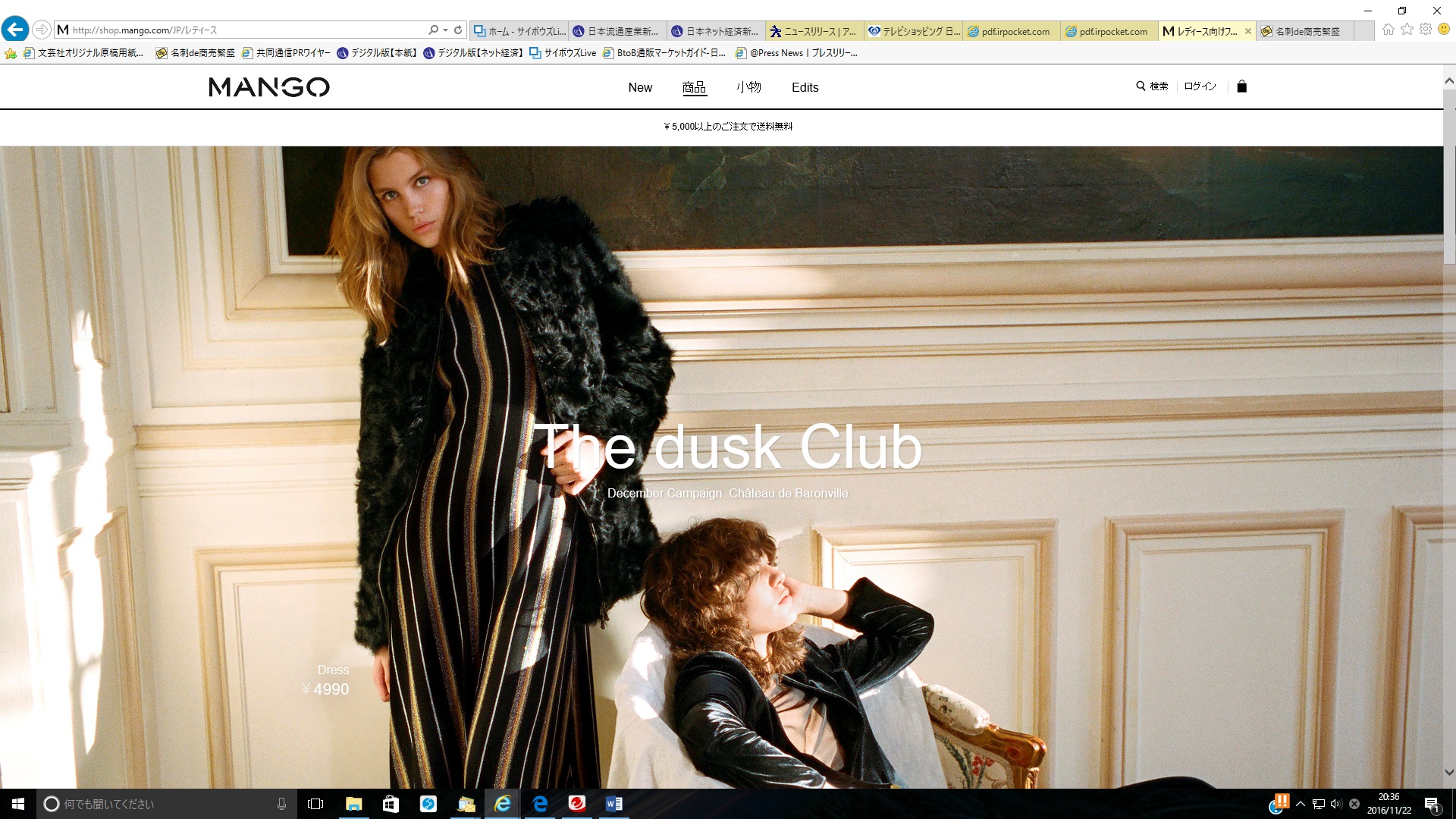Click the refresh page icon
The width and height of the screenshot is (1456, 819).
(x=458, y=30)
